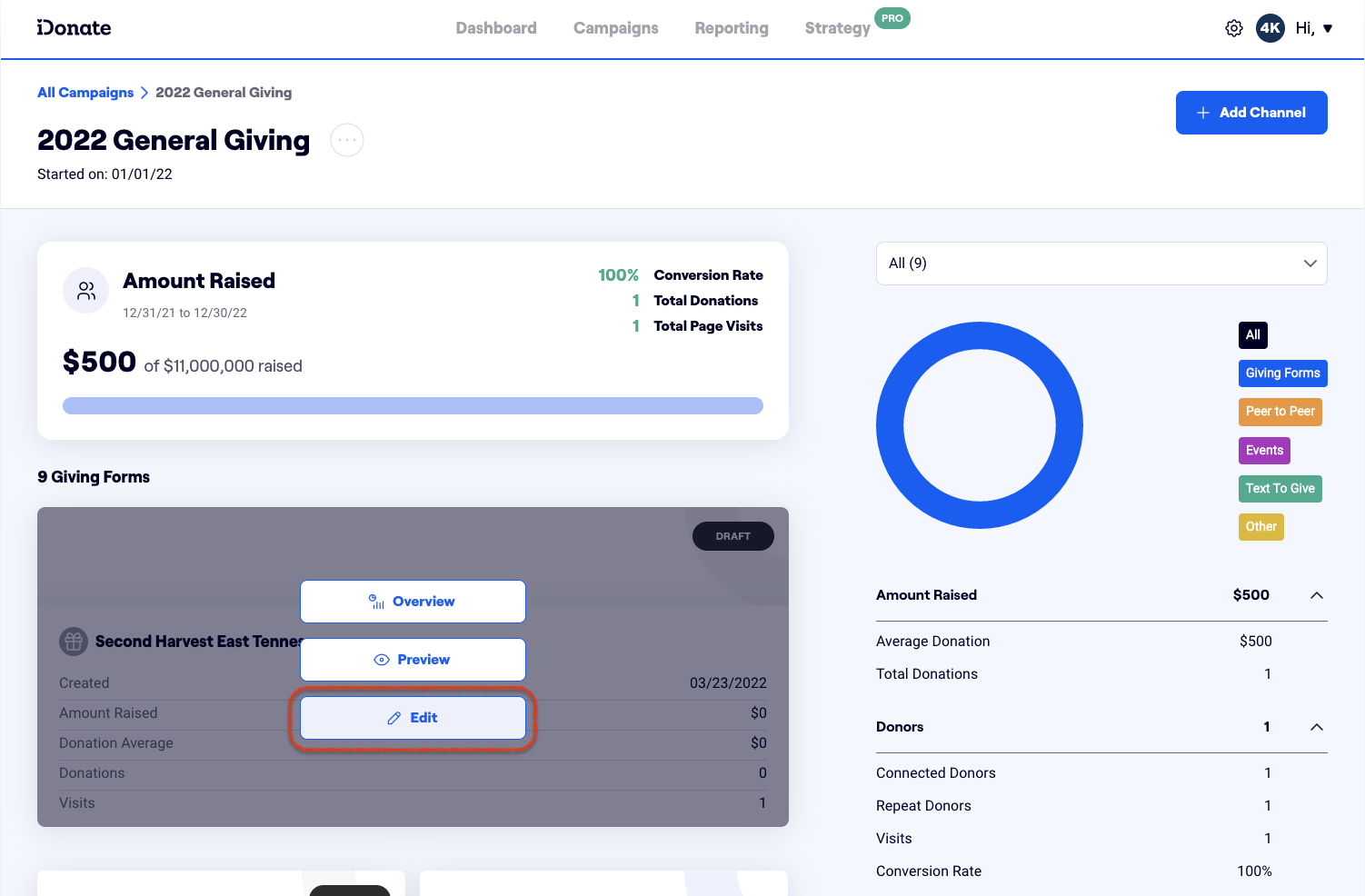Click the PRO badge next to Strategy
This screenshot has height=896, width=1365.
pyautogui.click(x=892, y=18)
